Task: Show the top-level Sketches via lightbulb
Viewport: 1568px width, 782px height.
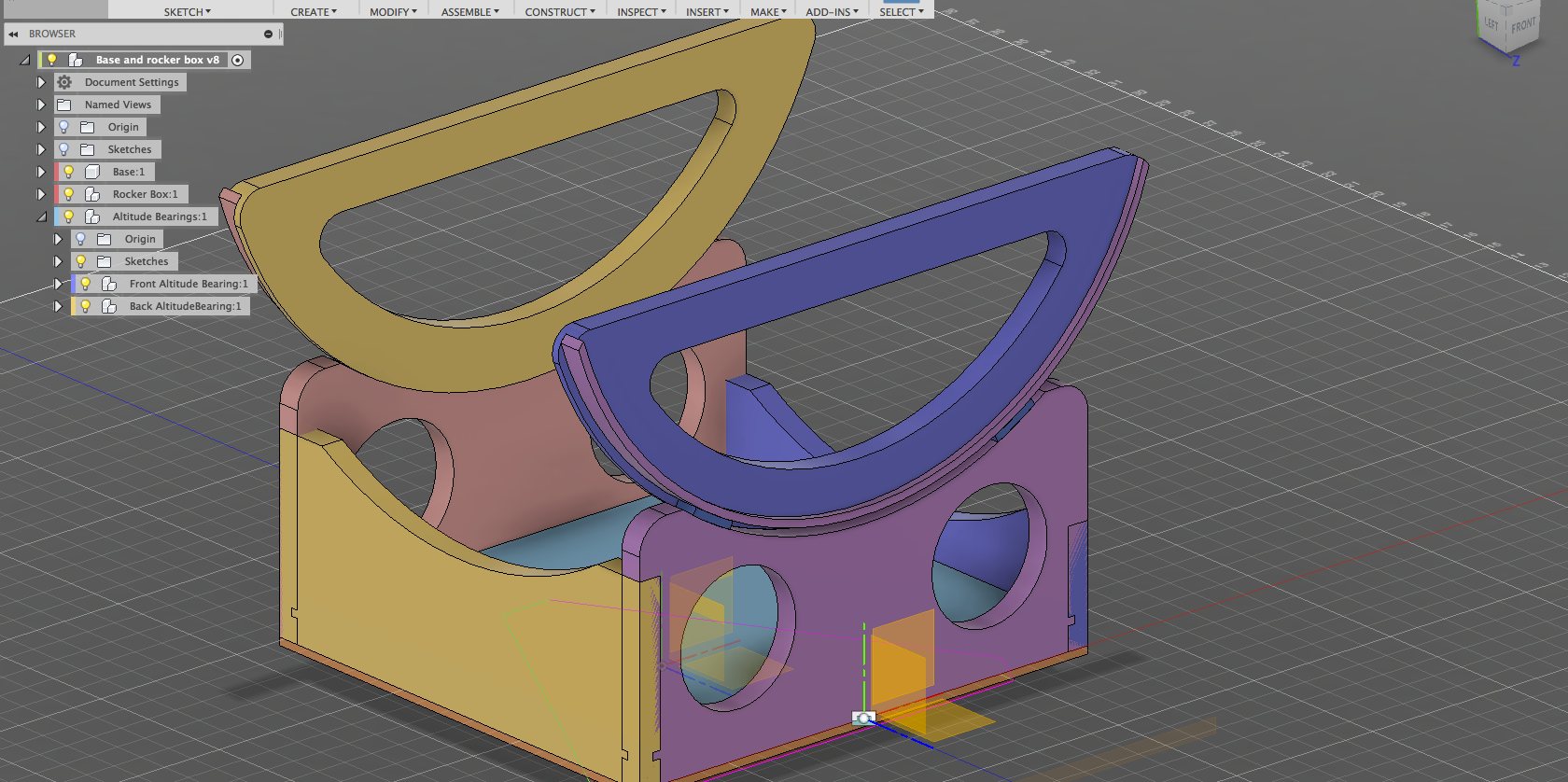Action: (64, 149)
